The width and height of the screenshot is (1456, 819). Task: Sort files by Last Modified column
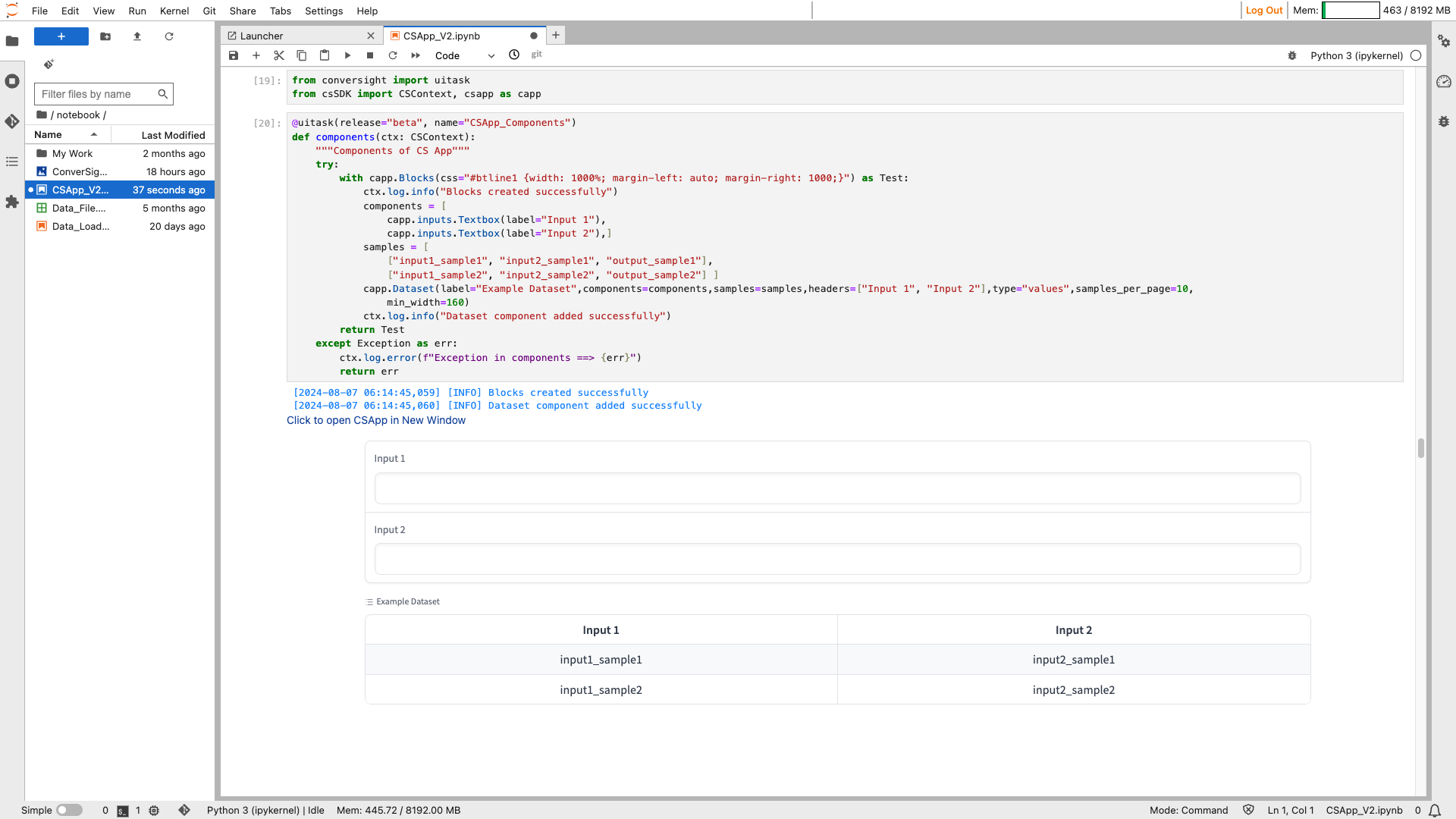(162, 135)
